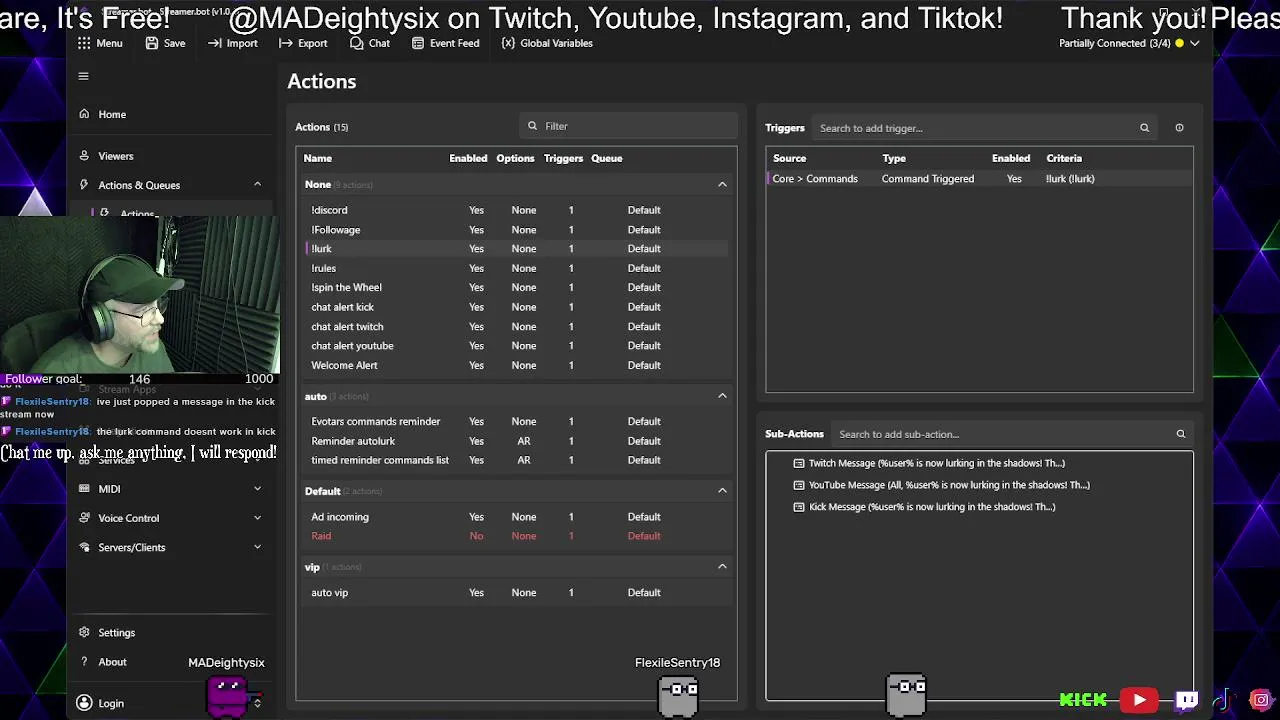This screenshot has height=720, width=1280.
Task: Open the Event Feed
Action: click(x=444, y=43)
